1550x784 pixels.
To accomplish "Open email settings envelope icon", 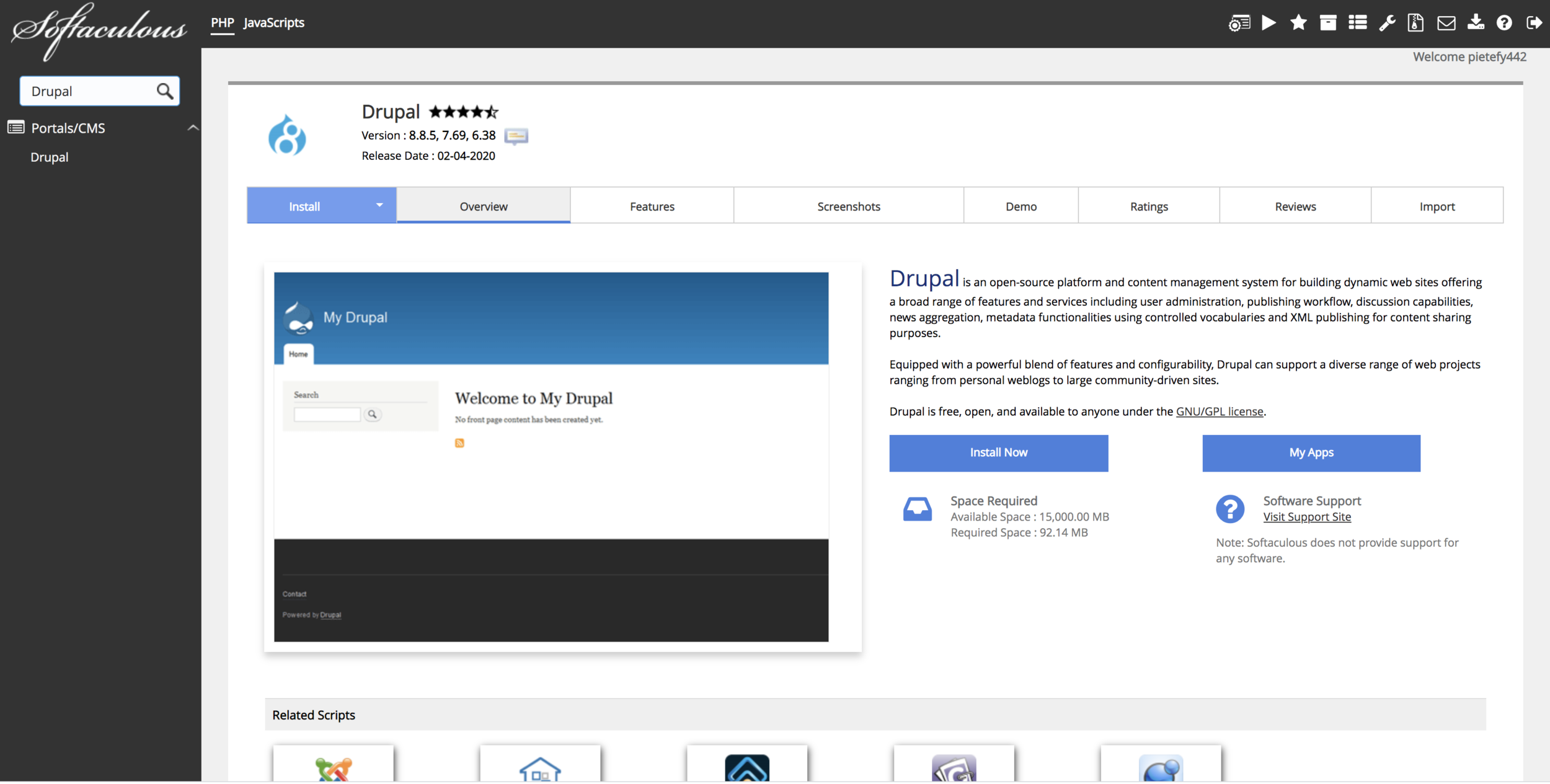I will (1446, 24).
